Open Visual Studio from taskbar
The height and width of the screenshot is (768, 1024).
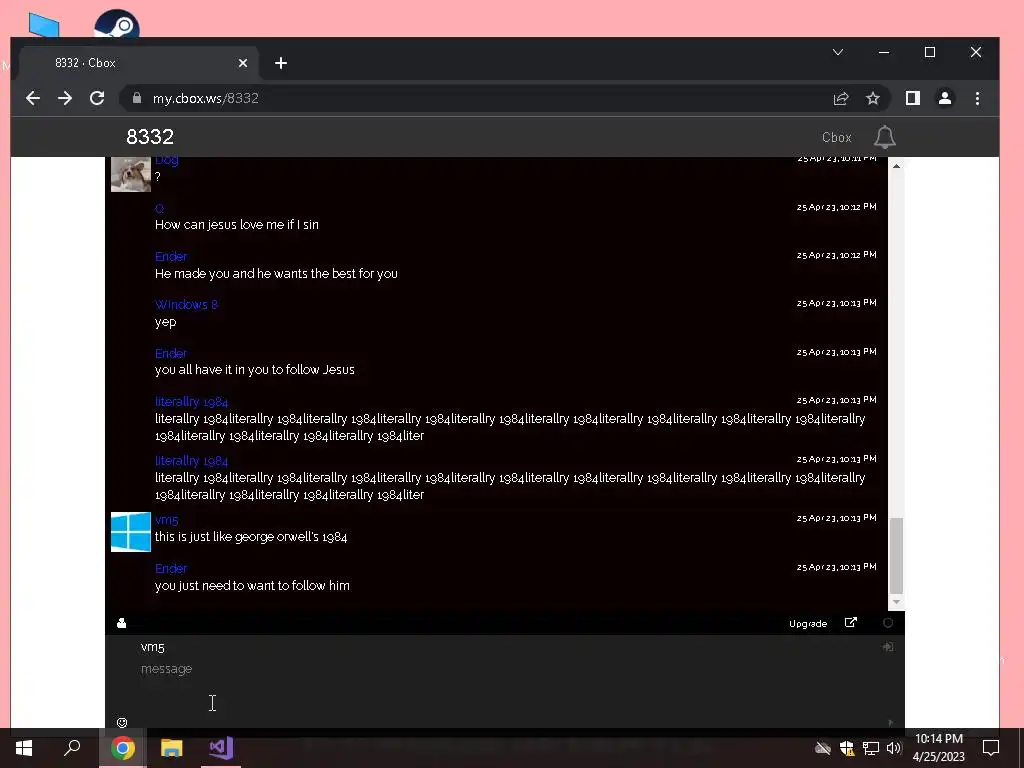221,748
